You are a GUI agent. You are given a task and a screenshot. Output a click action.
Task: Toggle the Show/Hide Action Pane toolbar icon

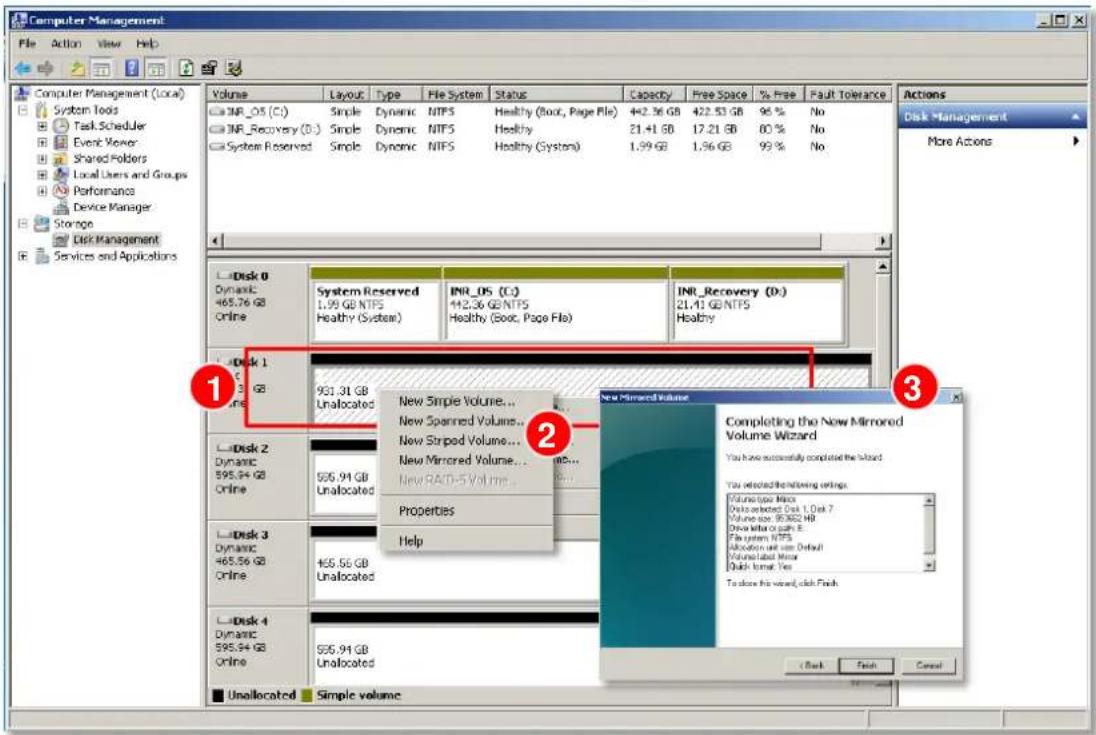click(x=156, y=68)
